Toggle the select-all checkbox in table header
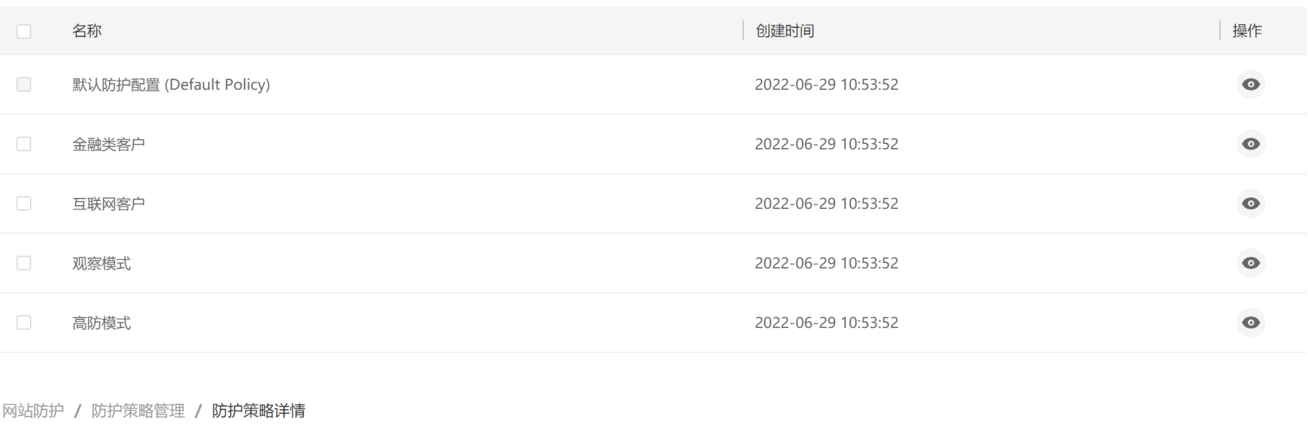The width and height of the screenshot is (1308, 434). tap(24, 32)
